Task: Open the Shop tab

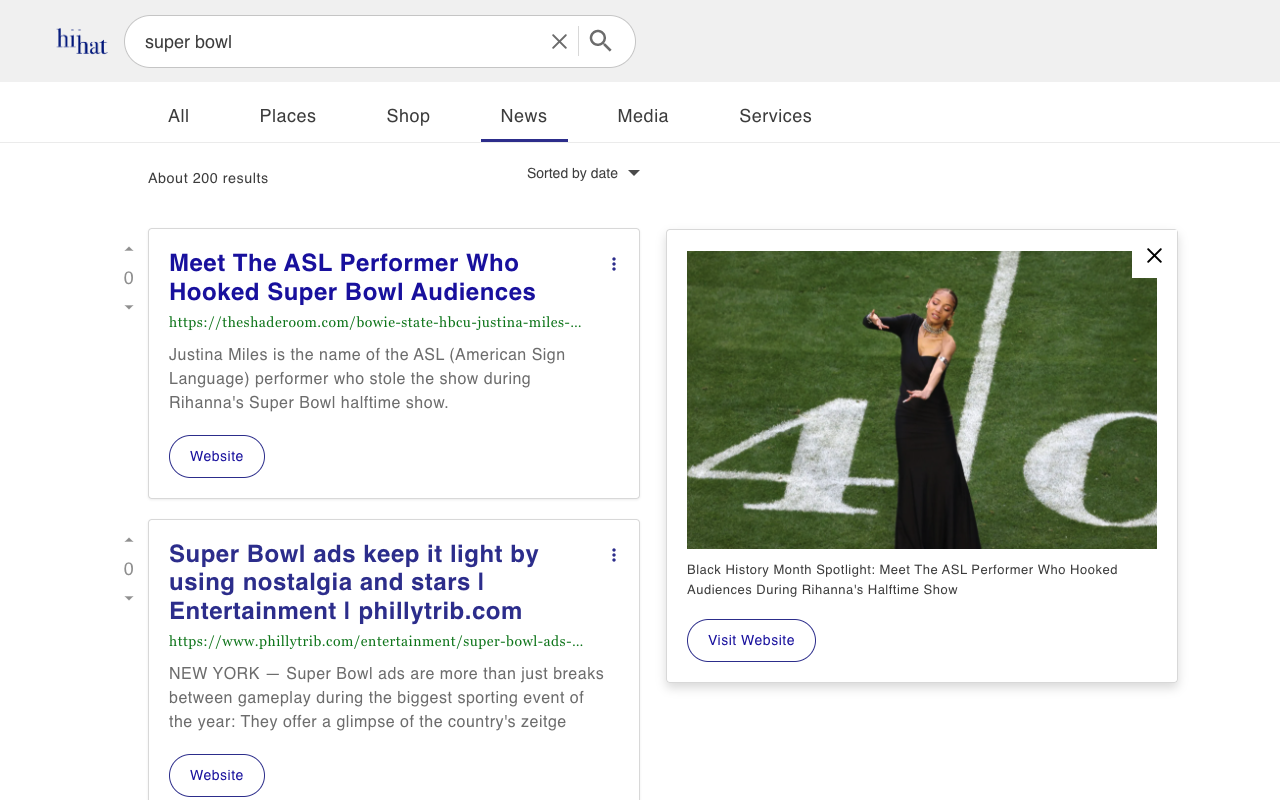Action: (x=408, y=116)
